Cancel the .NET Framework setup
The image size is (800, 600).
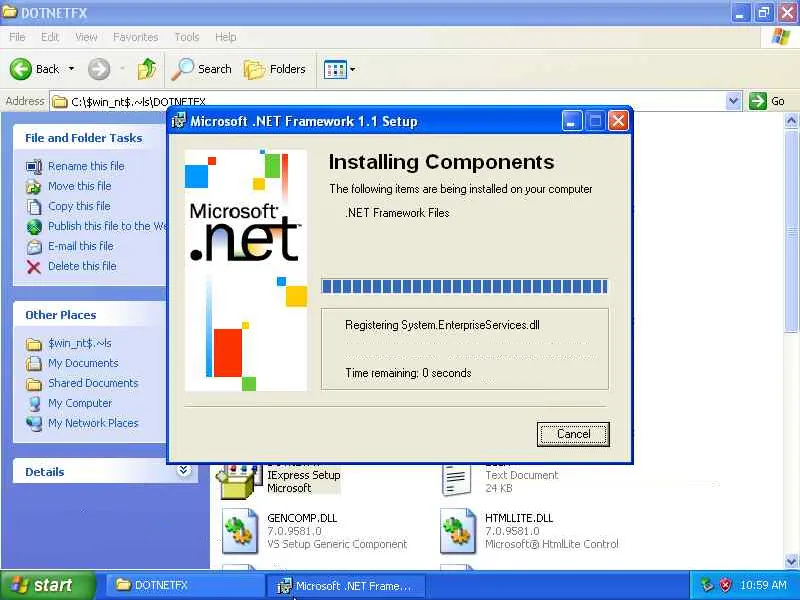coord(573,434)
